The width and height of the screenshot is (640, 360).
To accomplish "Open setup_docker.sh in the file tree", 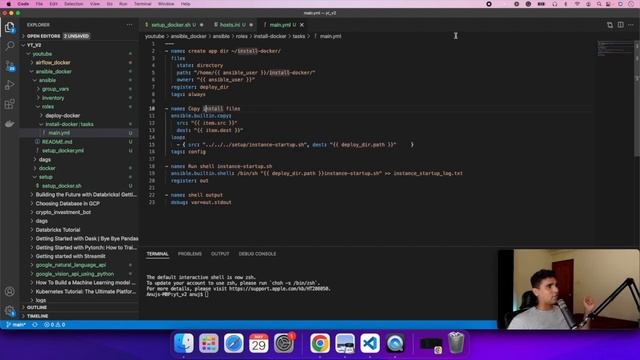I will (x=79, y=186).
